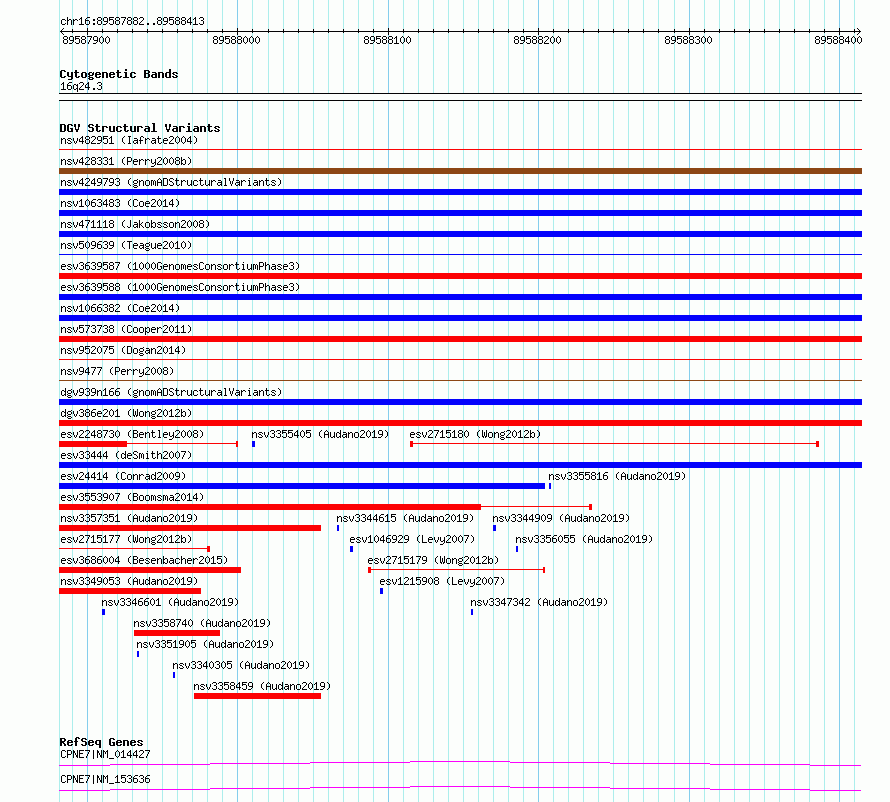Click ruler position 89588300
This screenshot has height=802, width=890.
tap(688, 40)
